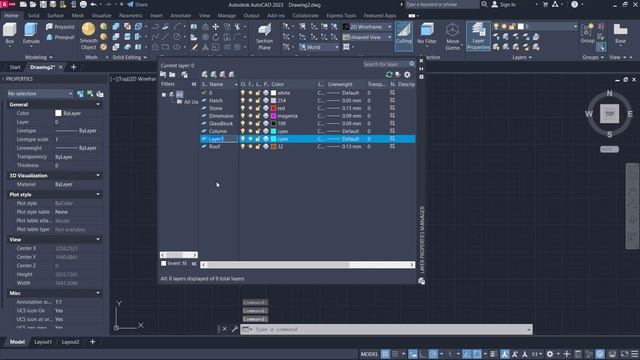This screenshot has width=640, height=360.
Task: Click the Share button
Action: pyautogui.click(x=138, y=5)
